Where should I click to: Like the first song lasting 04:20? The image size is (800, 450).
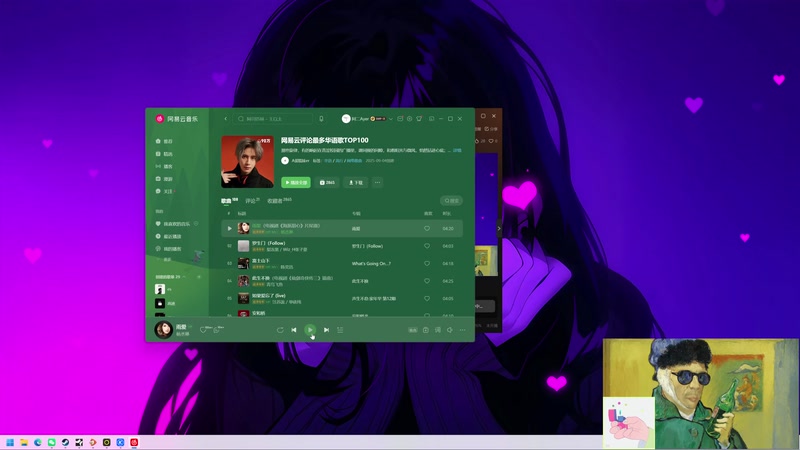point(427,229)
